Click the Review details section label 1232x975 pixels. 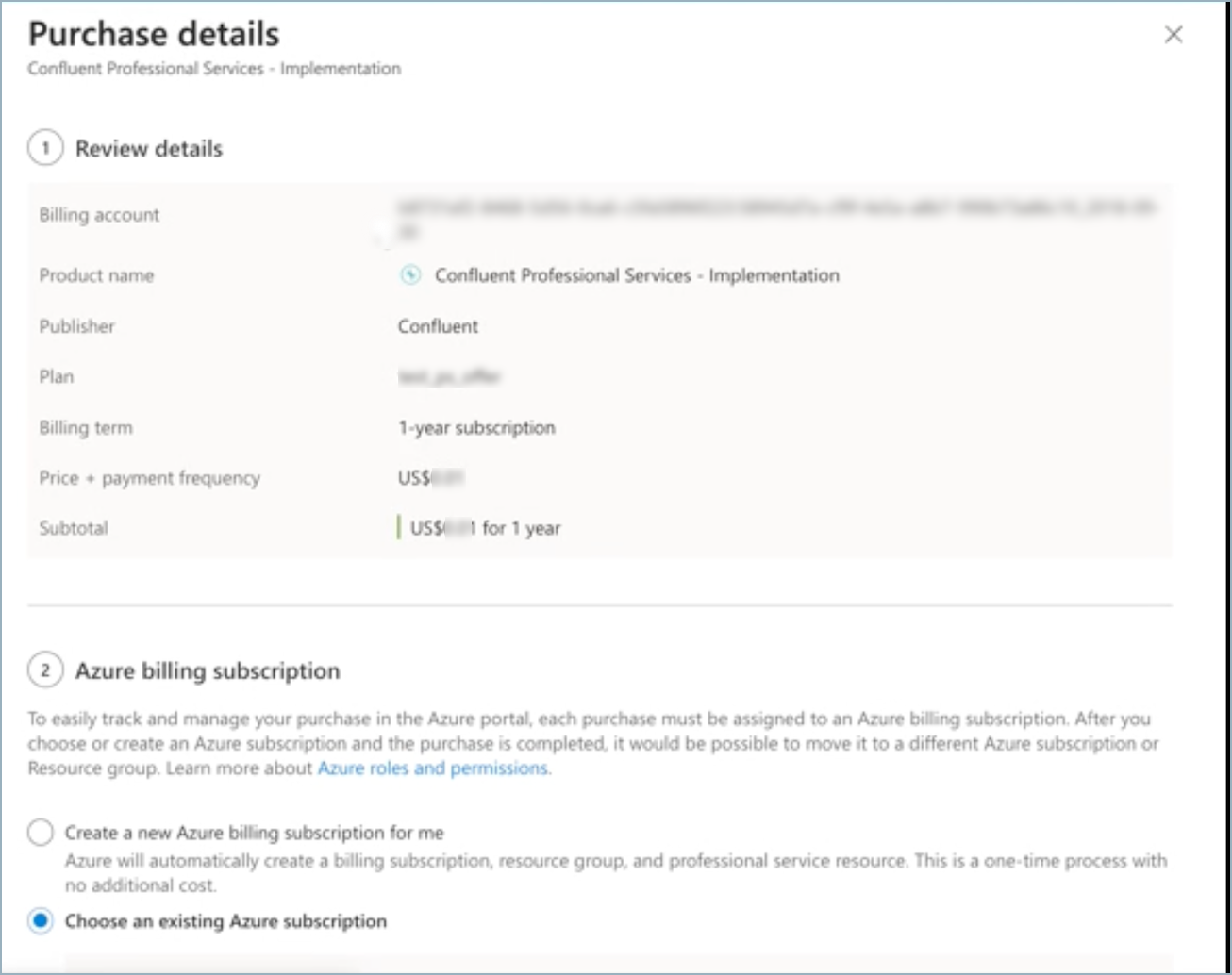pos(147,147)
